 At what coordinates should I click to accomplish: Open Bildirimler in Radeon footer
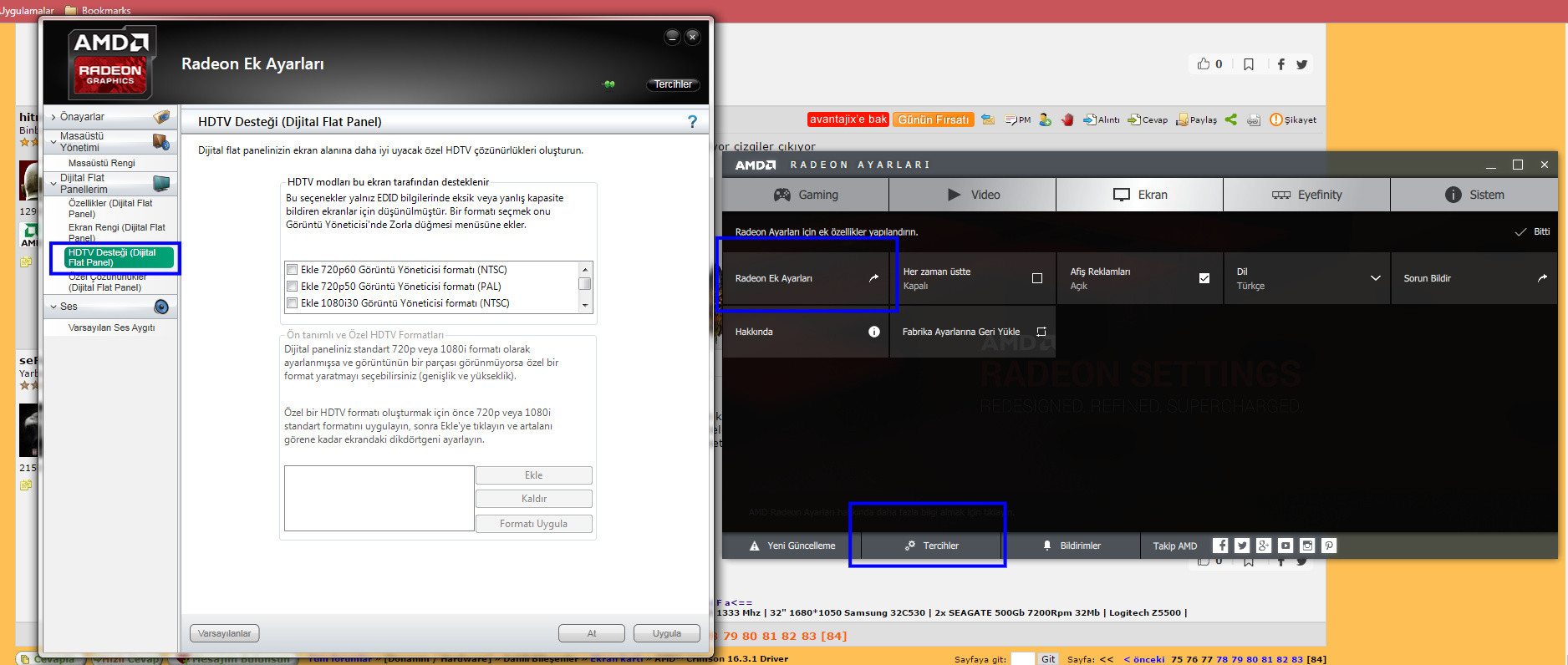[1071, 546]
